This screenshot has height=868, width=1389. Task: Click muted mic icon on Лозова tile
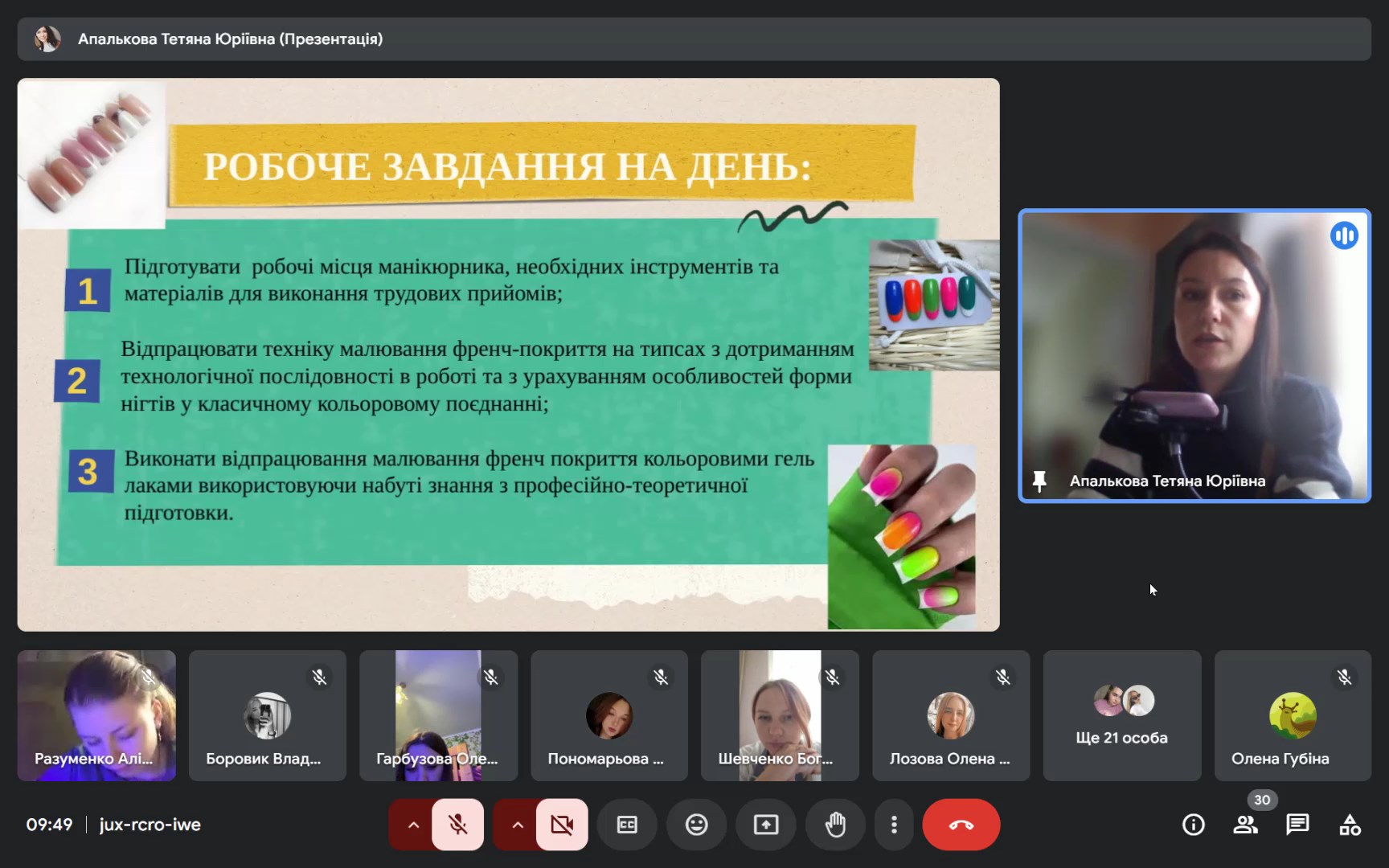coord(1003,678)
